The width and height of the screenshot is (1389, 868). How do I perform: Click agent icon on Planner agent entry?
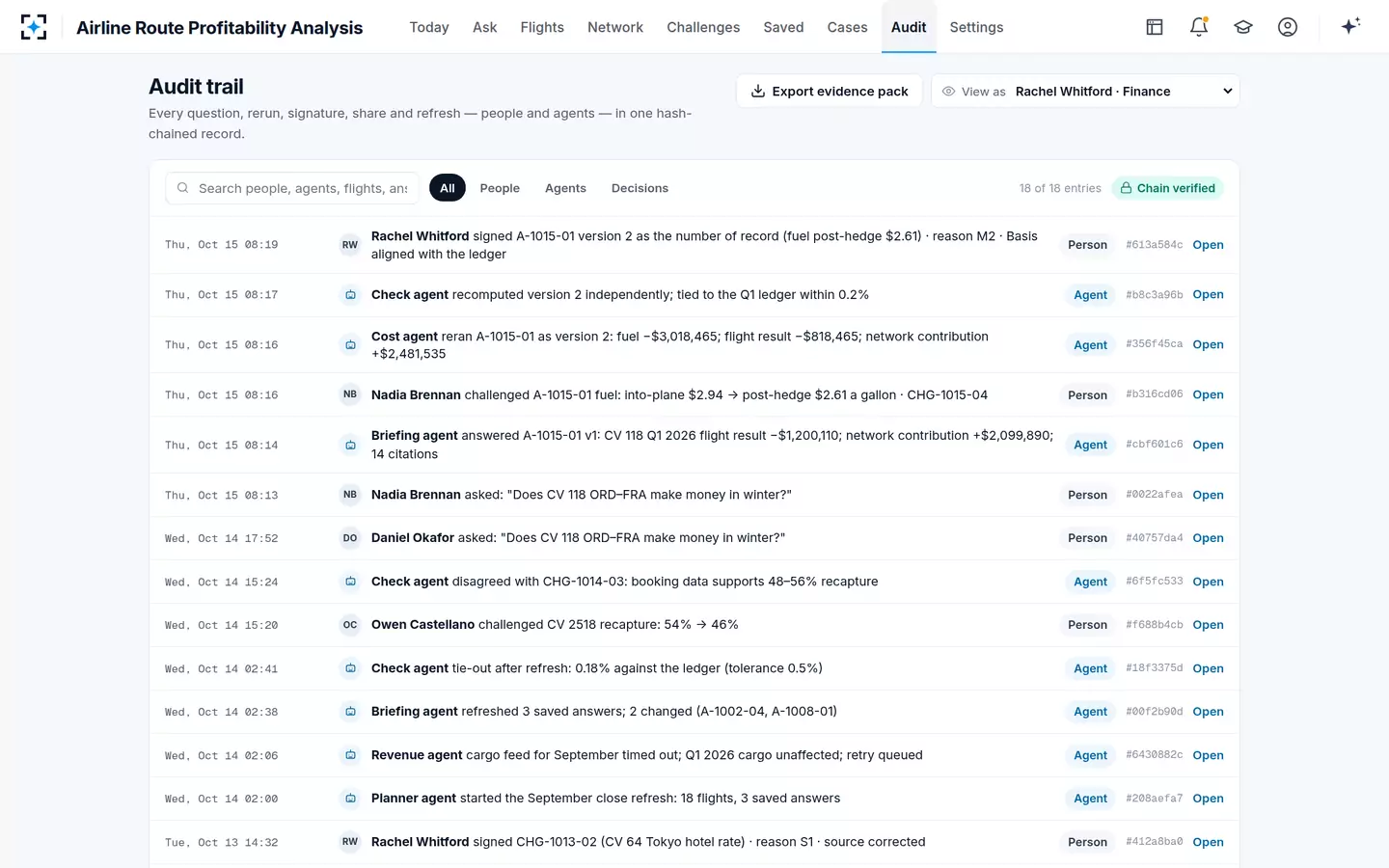point(350,799)
